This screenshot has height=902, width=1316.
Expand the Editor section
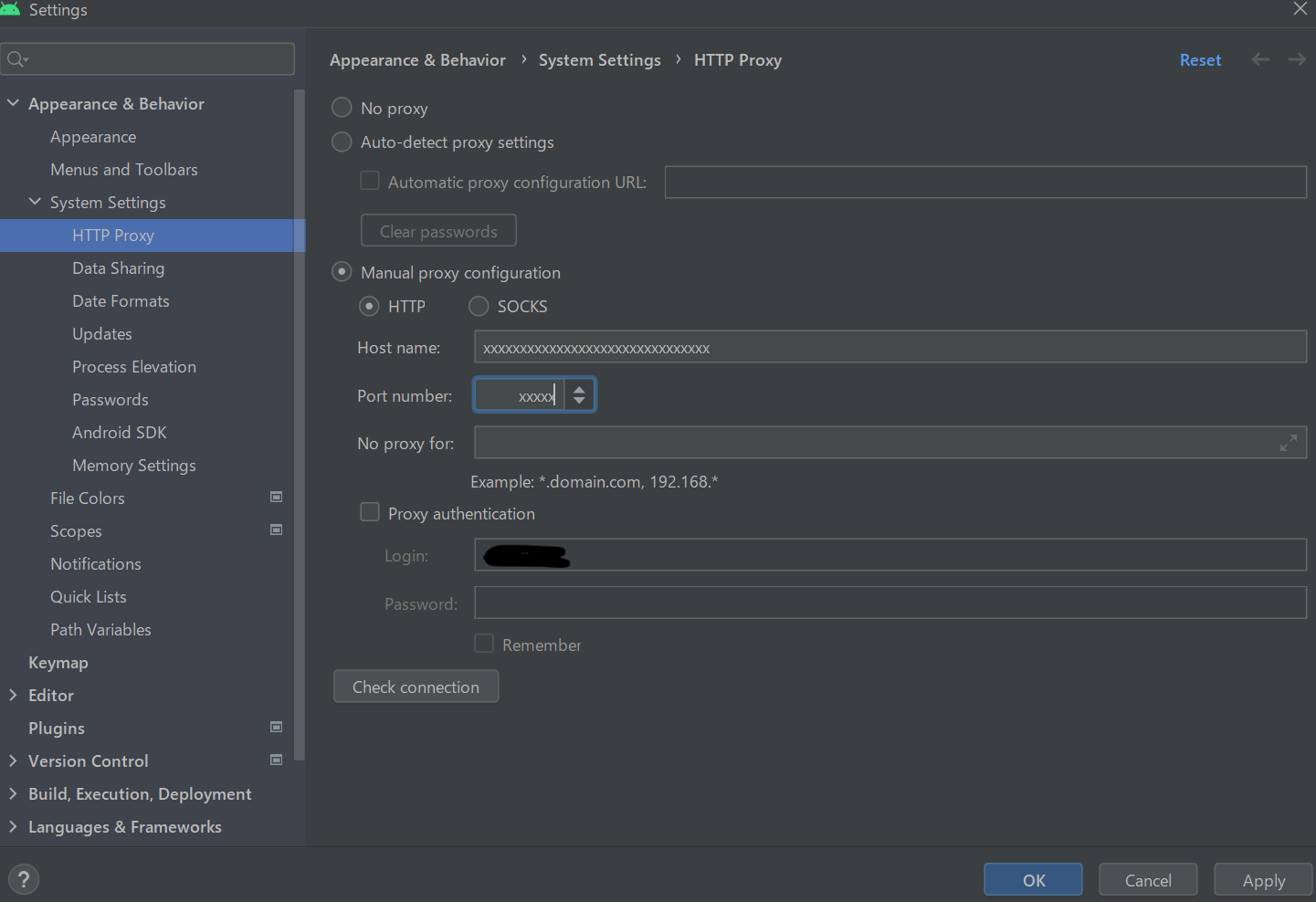13,695
